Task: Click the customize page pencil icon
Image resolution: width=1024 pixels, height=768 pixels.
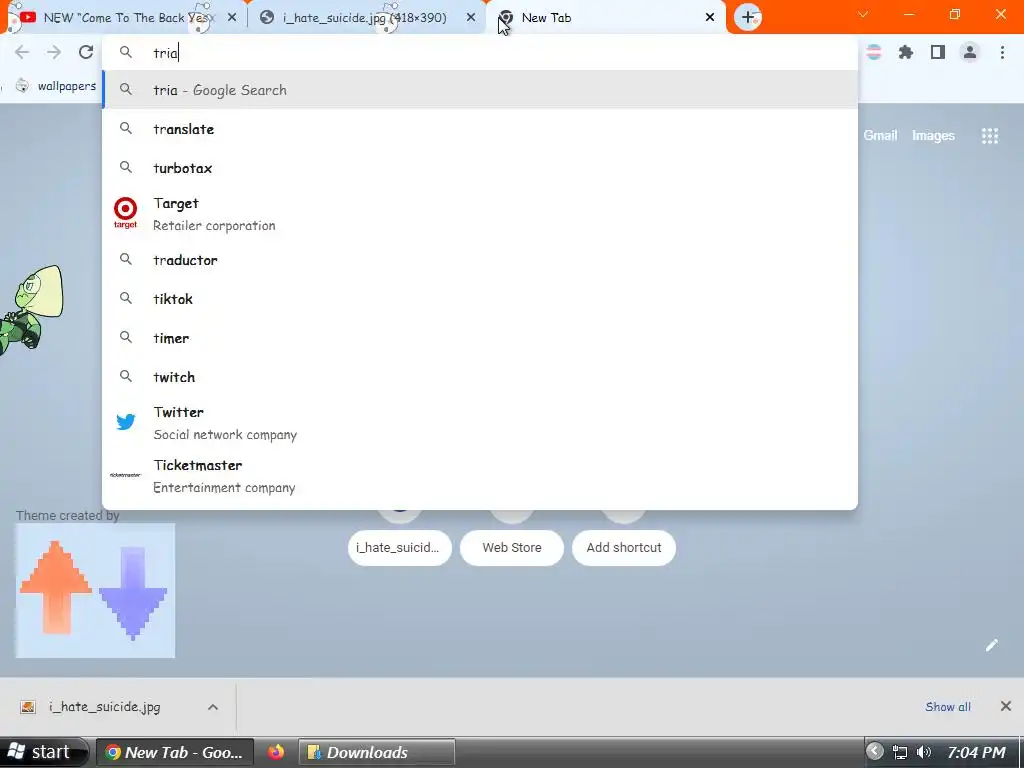Action: coord(991,645)
